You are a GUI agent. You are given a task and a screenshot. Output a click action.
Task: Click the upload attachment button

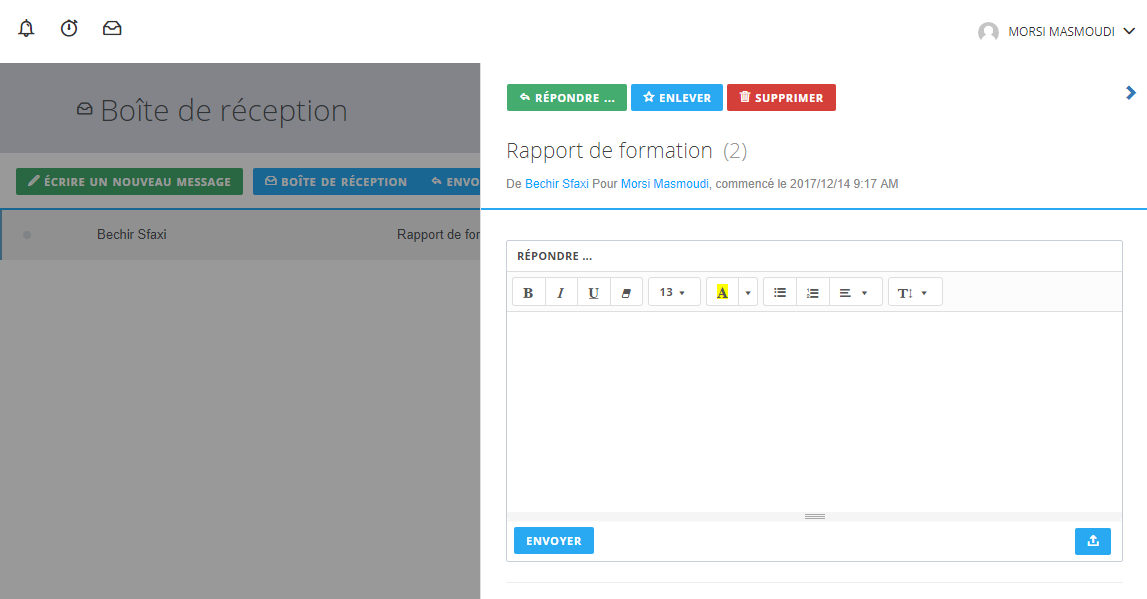[1093, 541]
